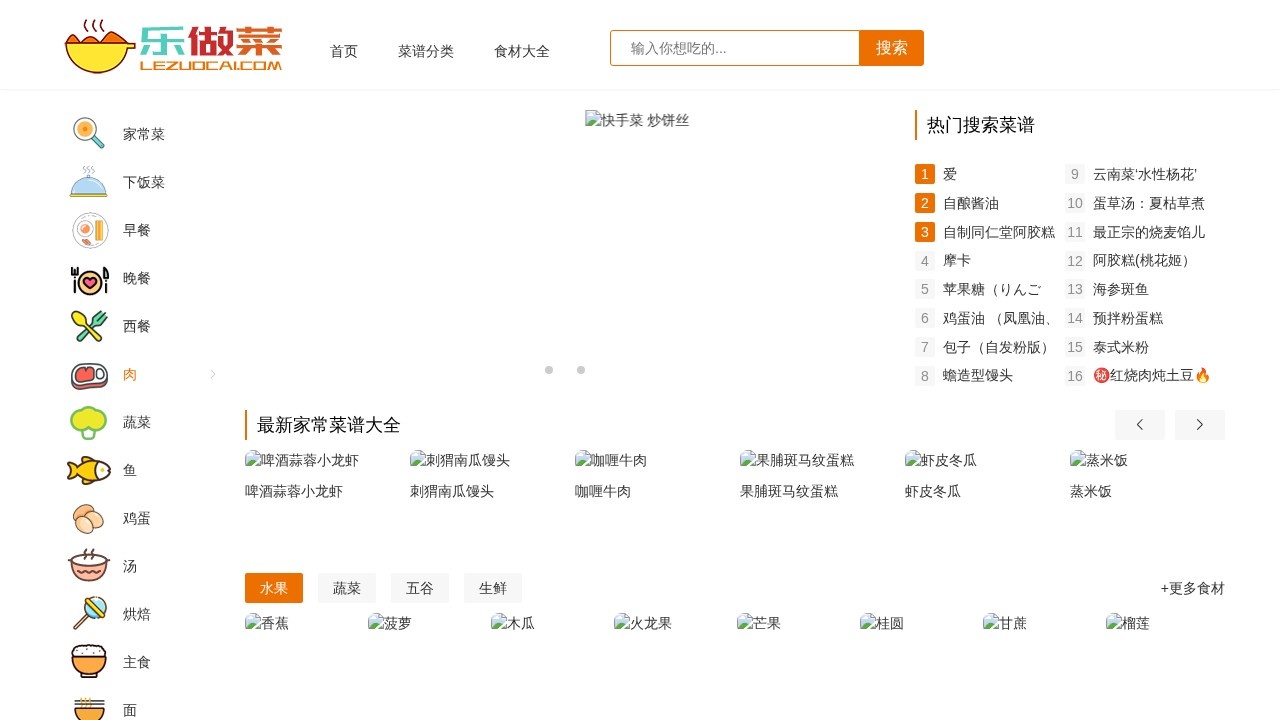Click the left arrow above hot recipes
This screenshot has width=1280, height=720.
[1139, 424]
